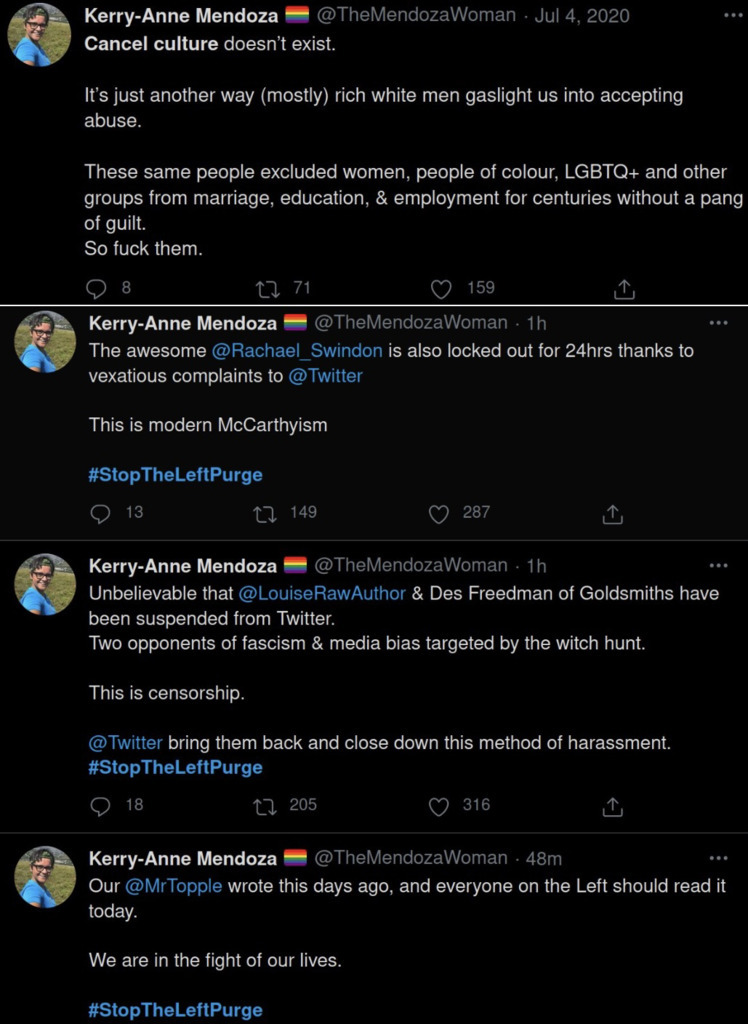Share the Goldsmiths suspension tweet
The image size is (748, 1024).
point(613,805)
